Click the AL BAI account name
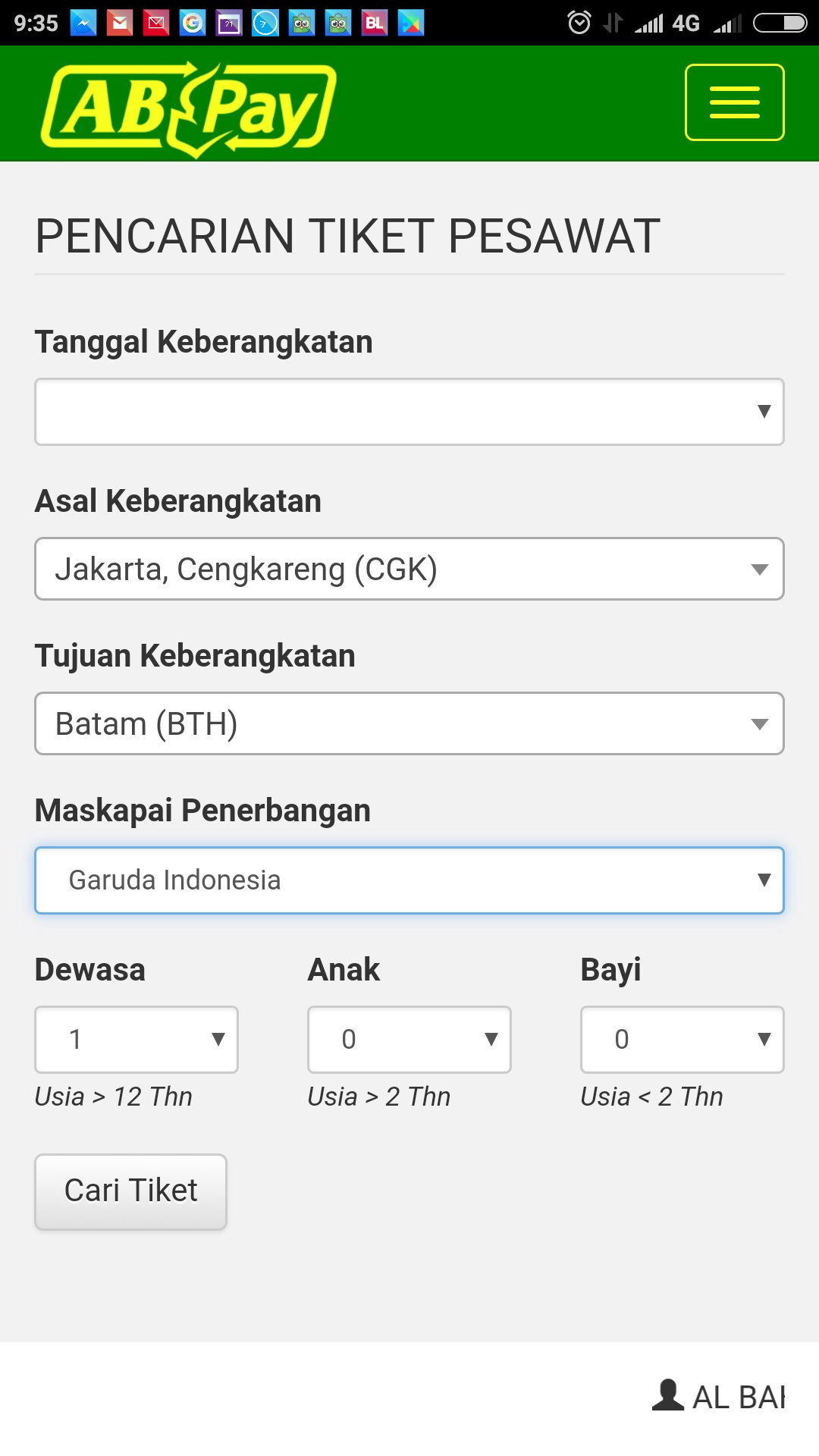819x1456 pixels. tap(739, 1397)
